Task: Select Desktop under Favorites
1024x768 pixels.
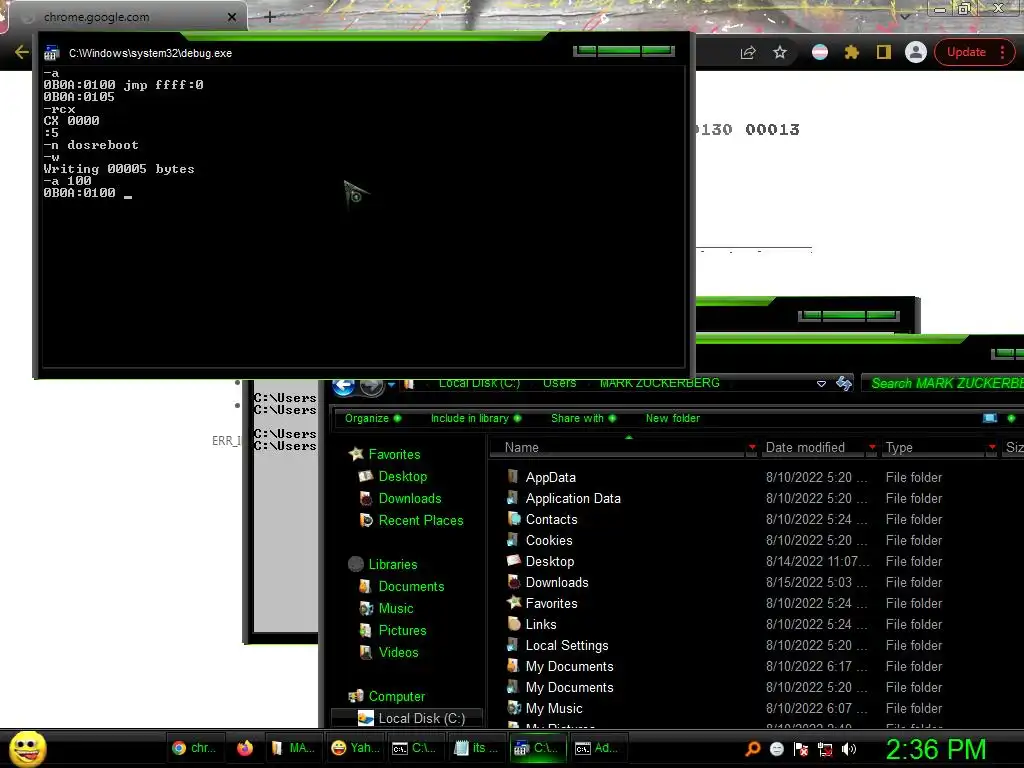Action: tap(402, 476)
